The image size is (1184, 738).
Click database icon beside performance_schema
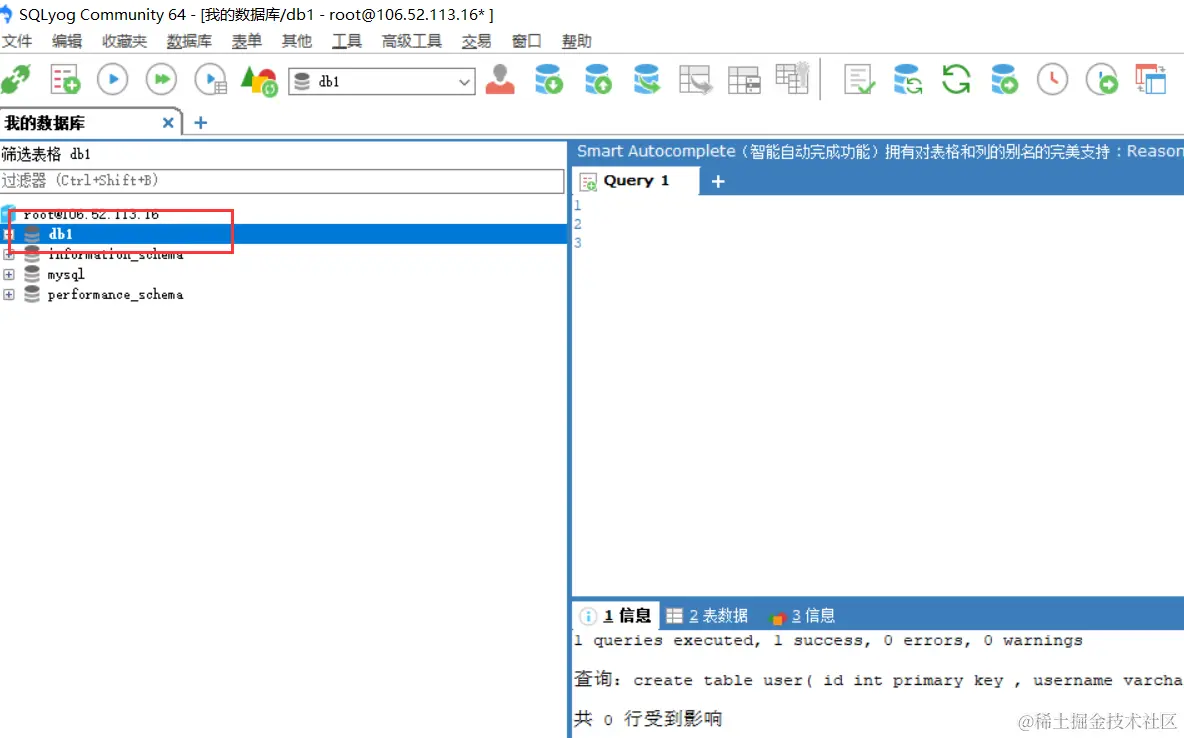click(x=32, y=295)
